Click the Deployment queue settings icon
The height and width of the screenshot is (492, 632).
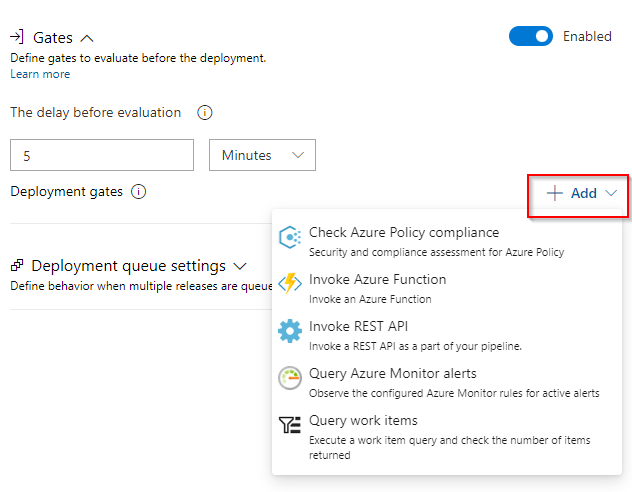tap(17, 267)
